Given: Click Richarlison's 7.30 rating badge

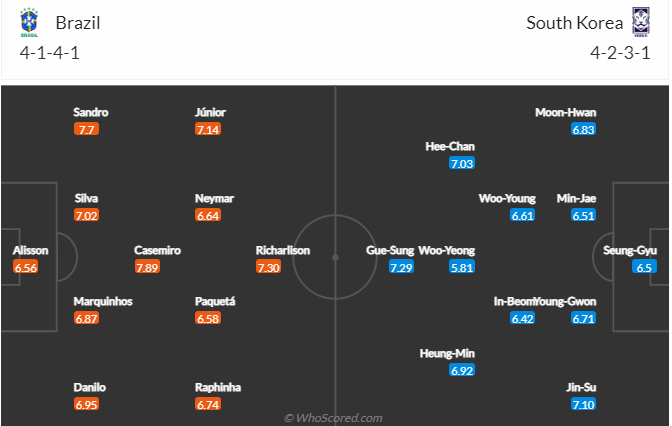Looking at the screenshot, I should point(269,267).
